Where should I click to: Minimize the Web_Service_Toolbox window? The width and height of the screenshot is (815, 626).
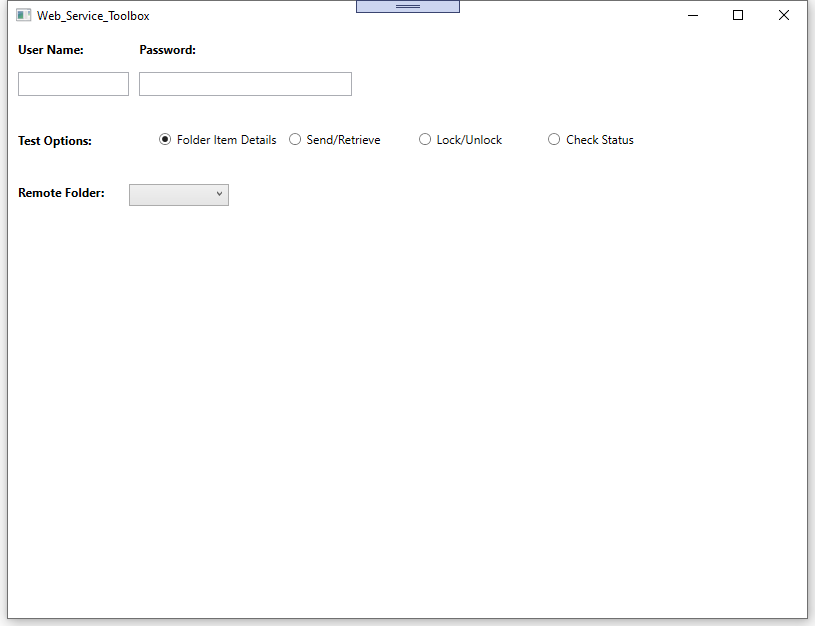[692, 15]
